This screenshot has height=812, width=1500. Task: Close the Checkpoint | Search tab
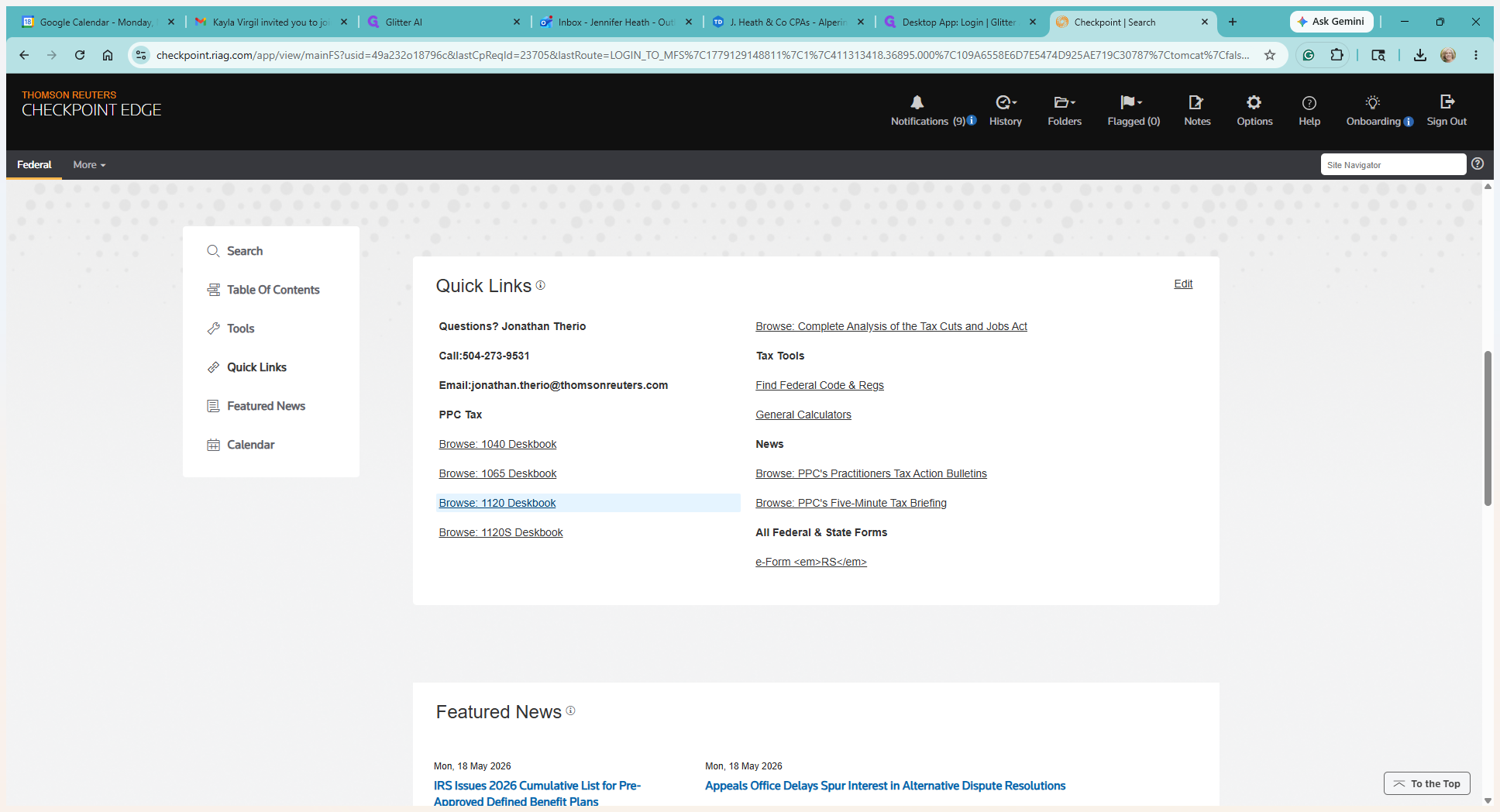pyautogui.click(x=1205, y=22)
